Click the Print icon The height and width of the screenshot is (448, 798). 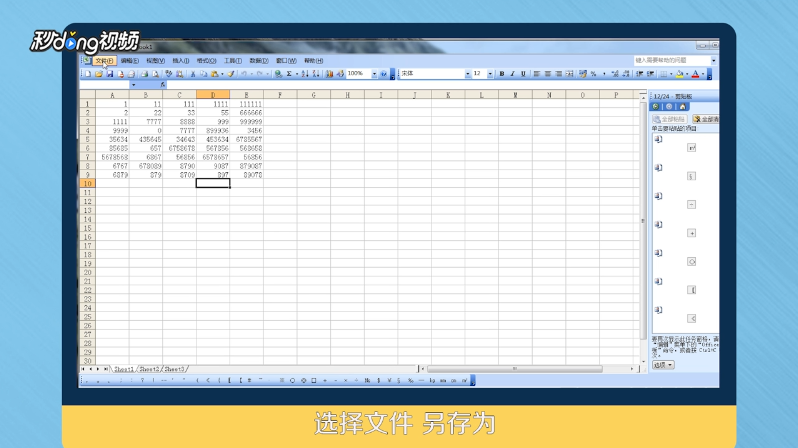coord(145,74)
